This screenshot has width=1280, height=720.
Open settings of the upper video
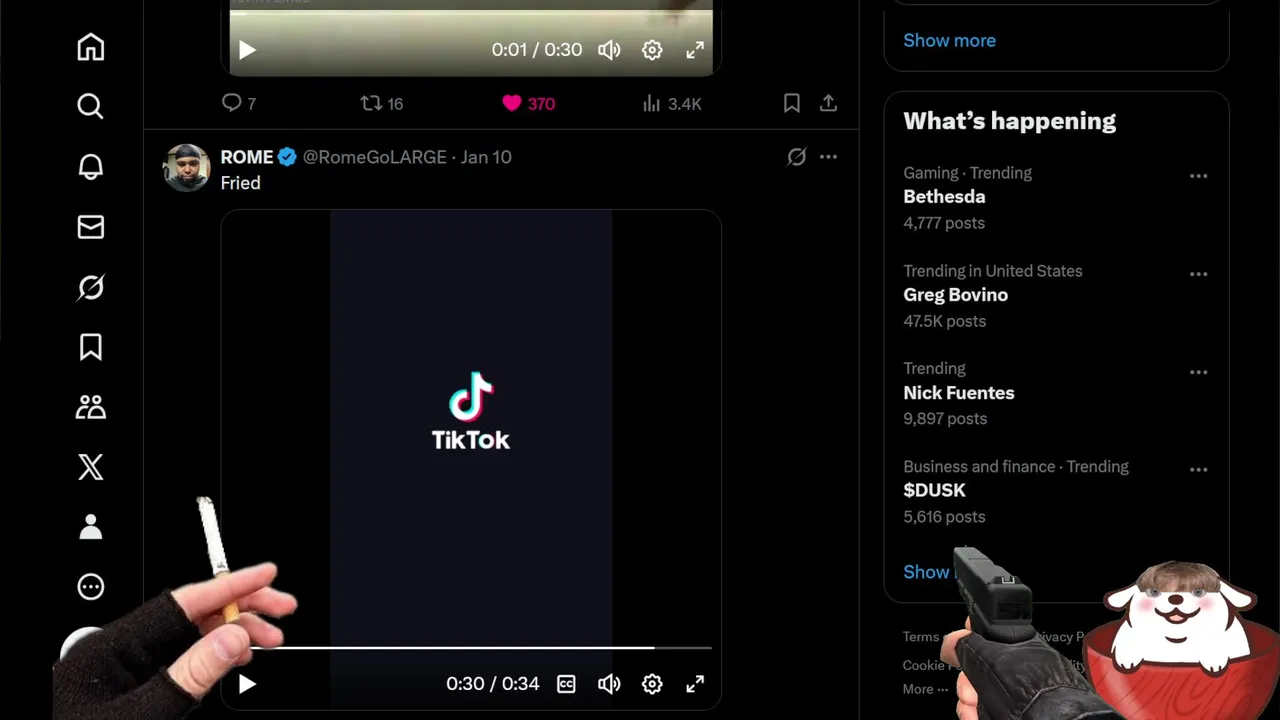[x=652, y=50]
